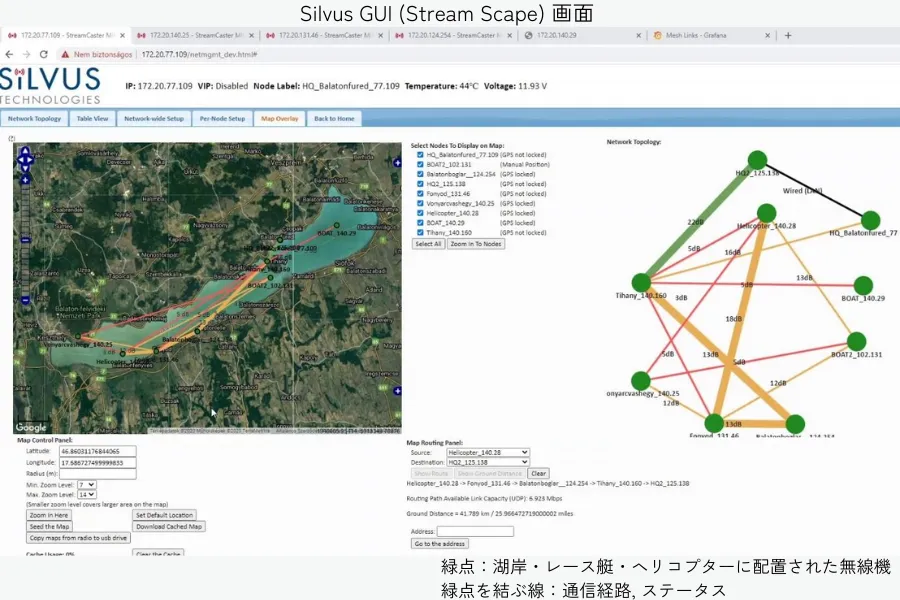Screen dimensions: 900x600
Task: Go forward in the browser
Action: (x=26, y=54)
